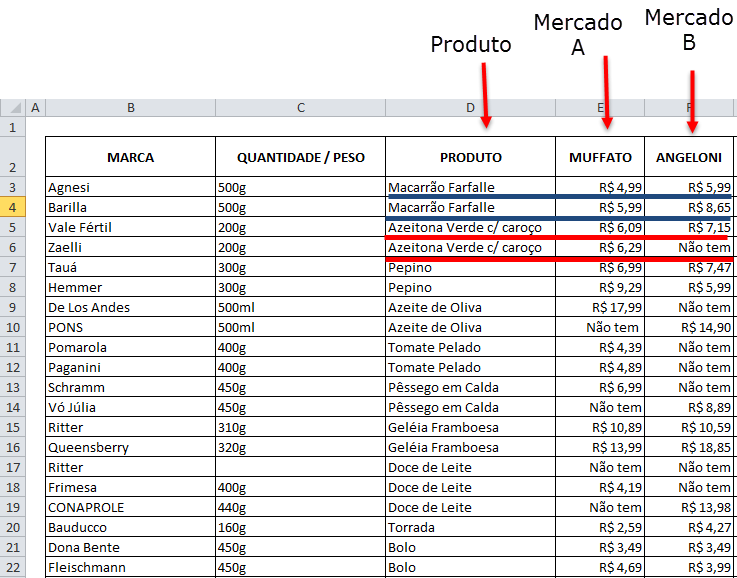Select column A header

(x=35, y=108)
